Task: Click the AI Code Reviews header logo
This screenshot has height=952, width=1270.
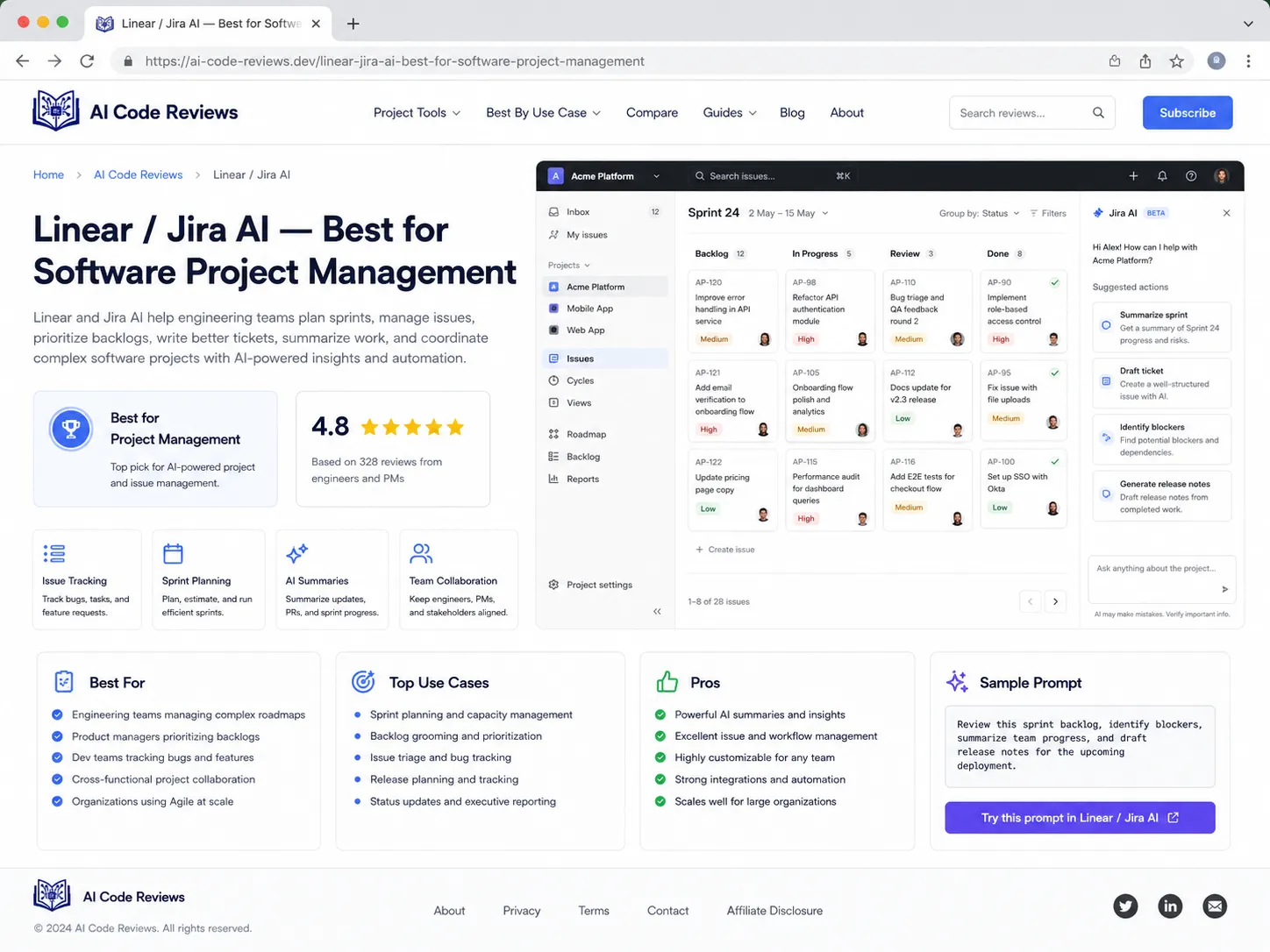Action: (135, 111)
